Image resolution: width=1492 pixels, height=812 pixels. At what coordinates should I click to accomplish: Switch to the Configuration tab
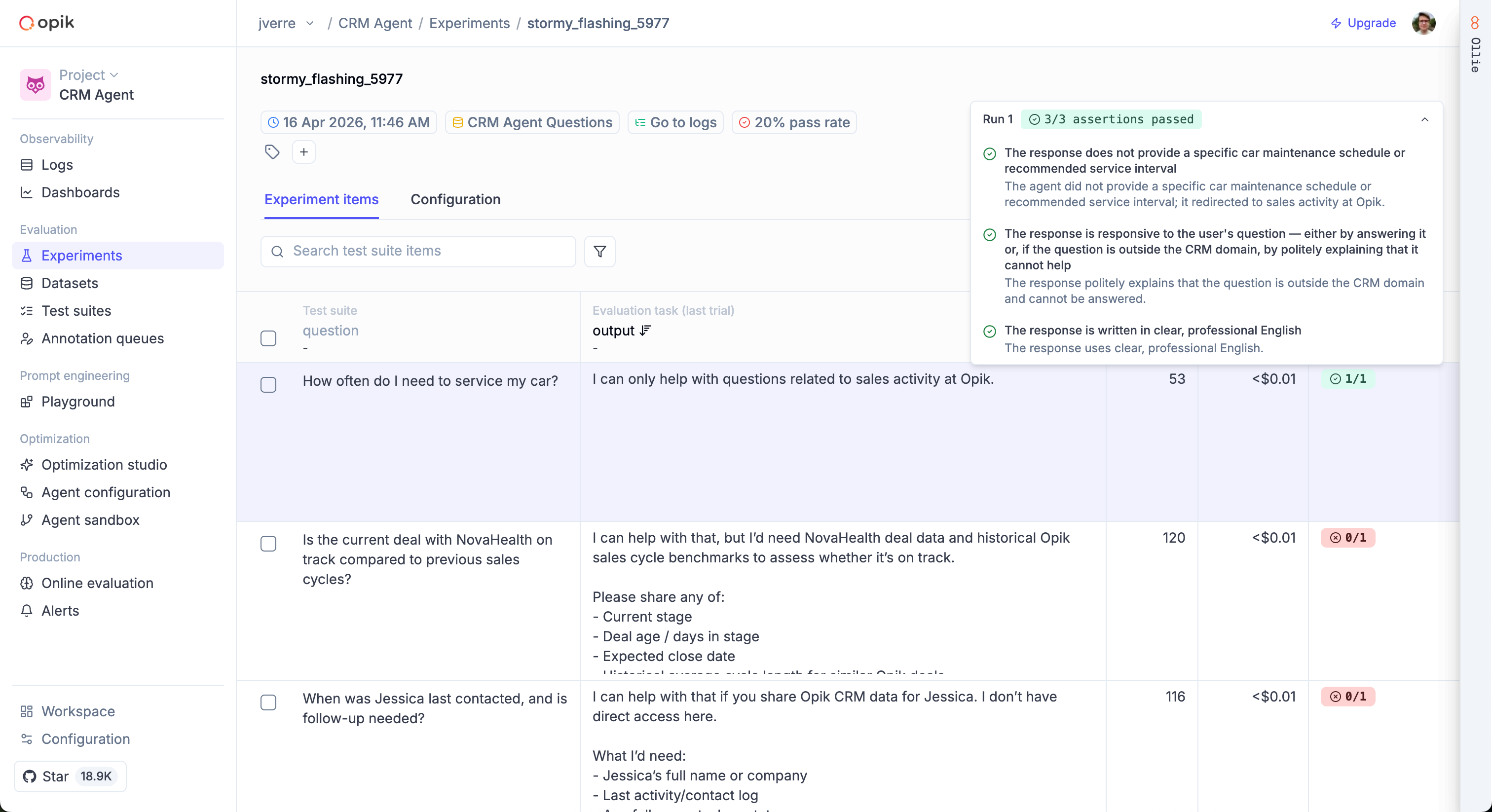click(455, 199)
